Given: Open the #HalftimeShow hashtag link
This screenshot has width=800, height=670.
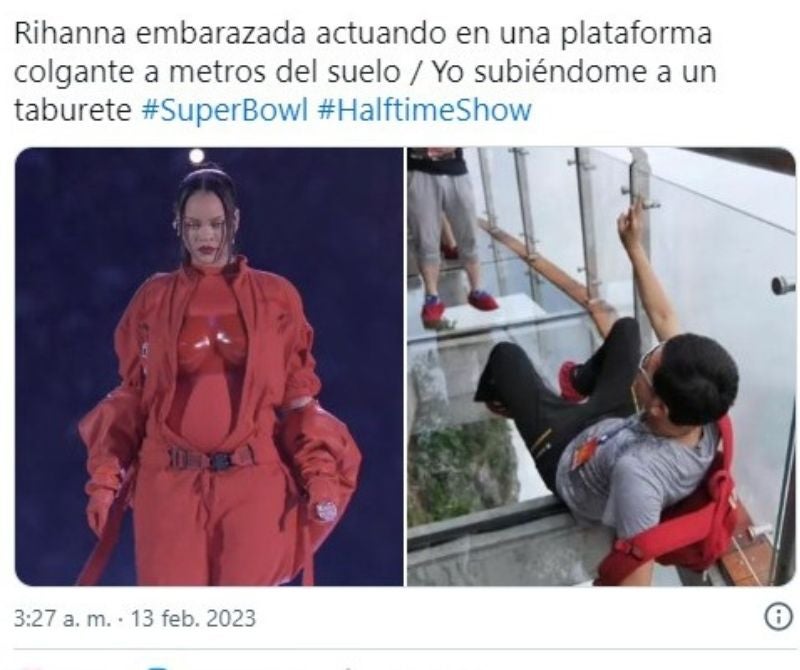Looking at the screenshot, I should point(424,109).
